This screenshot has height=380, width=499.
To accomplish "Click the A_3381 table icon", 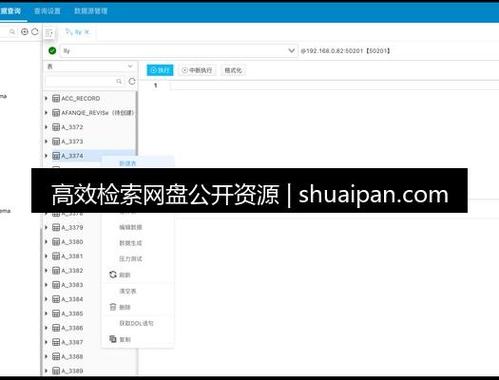I will point(56,256).
